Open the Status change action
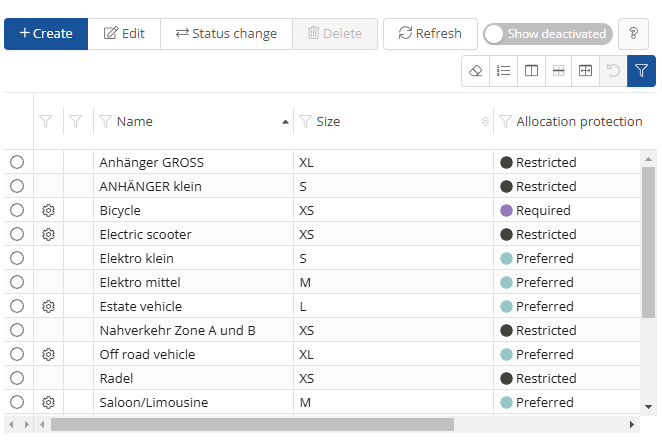The height and width of the screenshot is (444, 662). pos(226,34)
